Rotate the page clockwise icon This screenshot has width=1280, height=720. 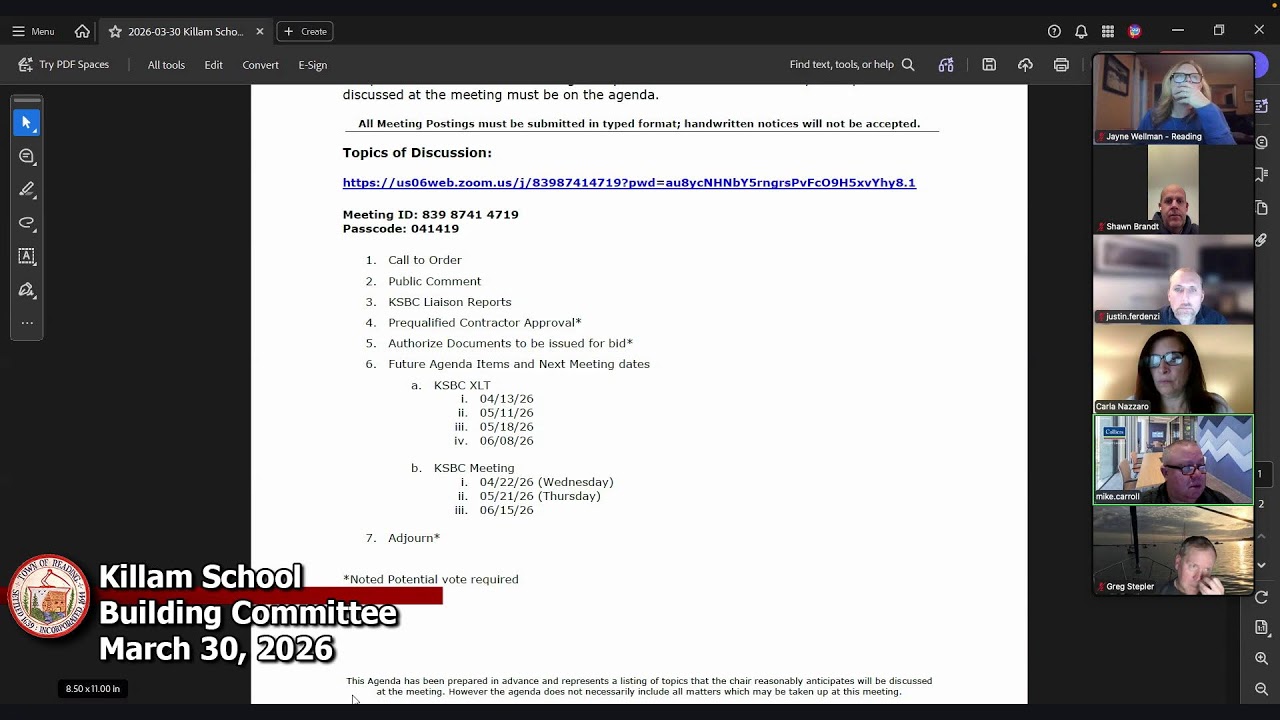[x=1261, y=597]
